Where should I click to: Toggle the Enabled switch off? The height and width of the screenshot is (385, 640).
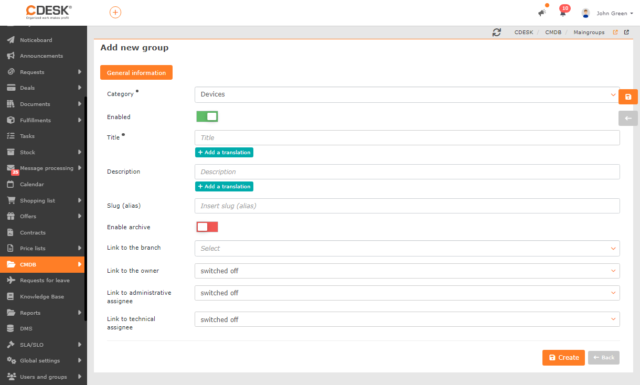[x=207, y=117]
